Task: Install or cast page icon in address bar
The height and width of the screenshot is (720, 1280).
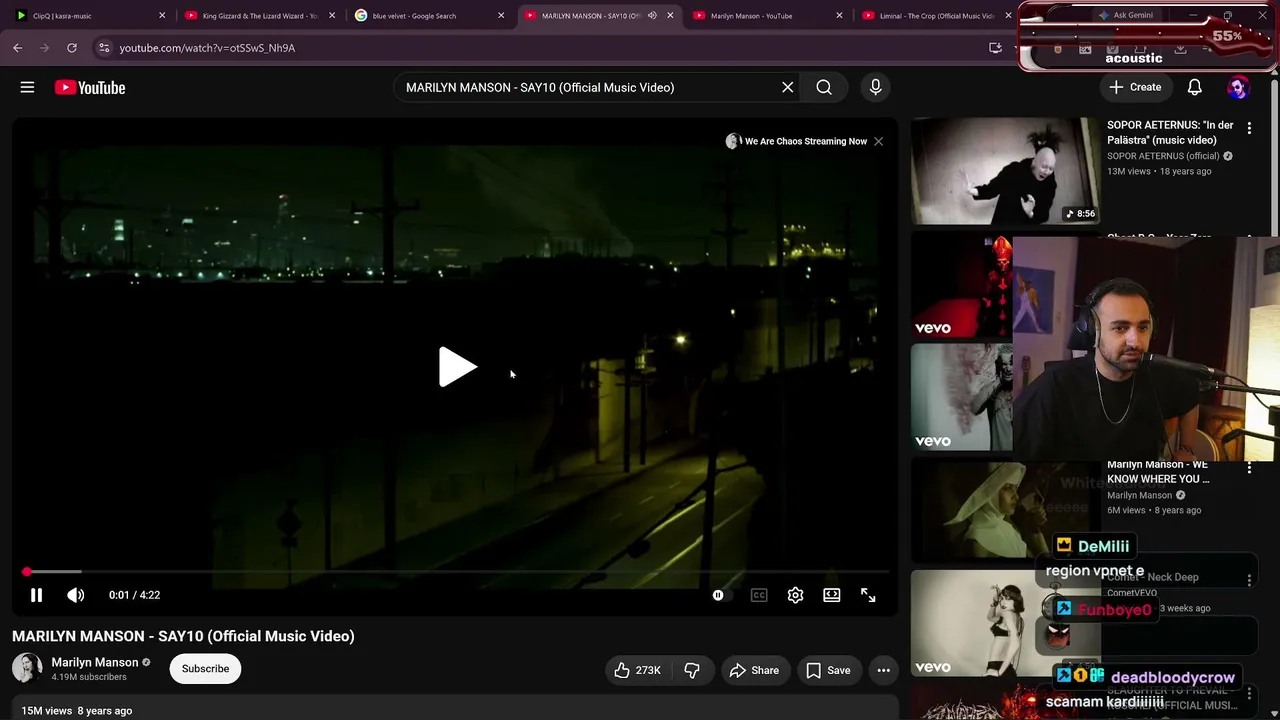Action: pyautogui.click(x=995, y=48)
